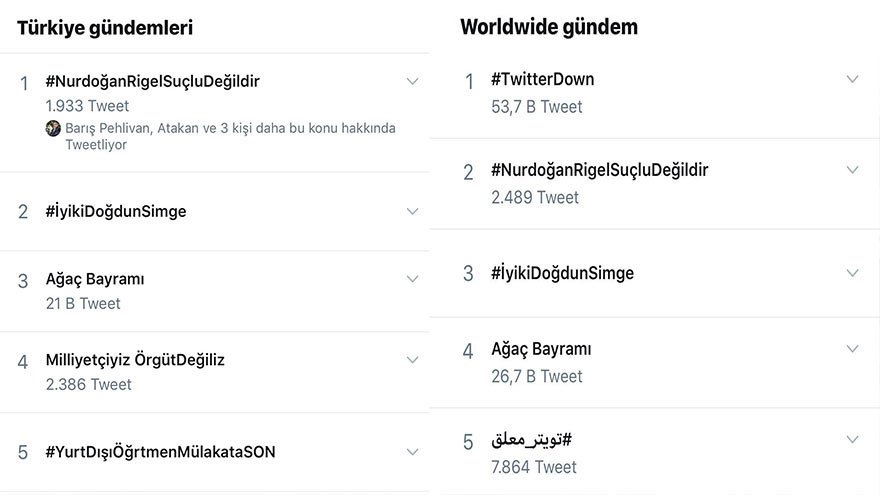View the #YurtDışıÖğrtmenMülakataSON hashtag

point(160,452)
